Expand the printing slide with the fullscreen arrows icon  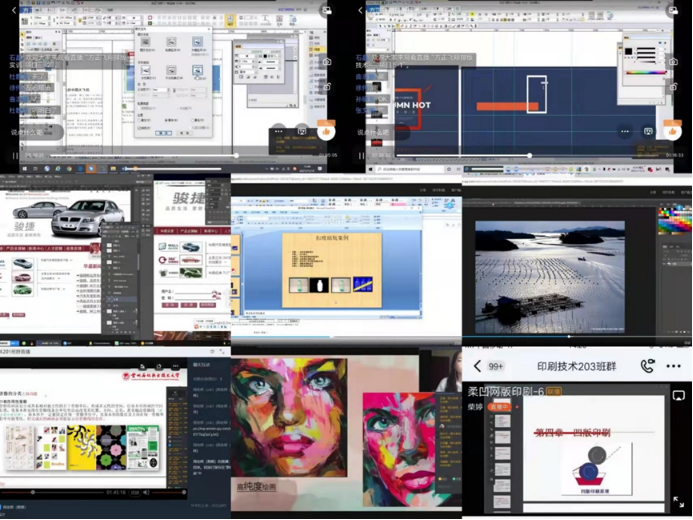[x=678, y=502]
